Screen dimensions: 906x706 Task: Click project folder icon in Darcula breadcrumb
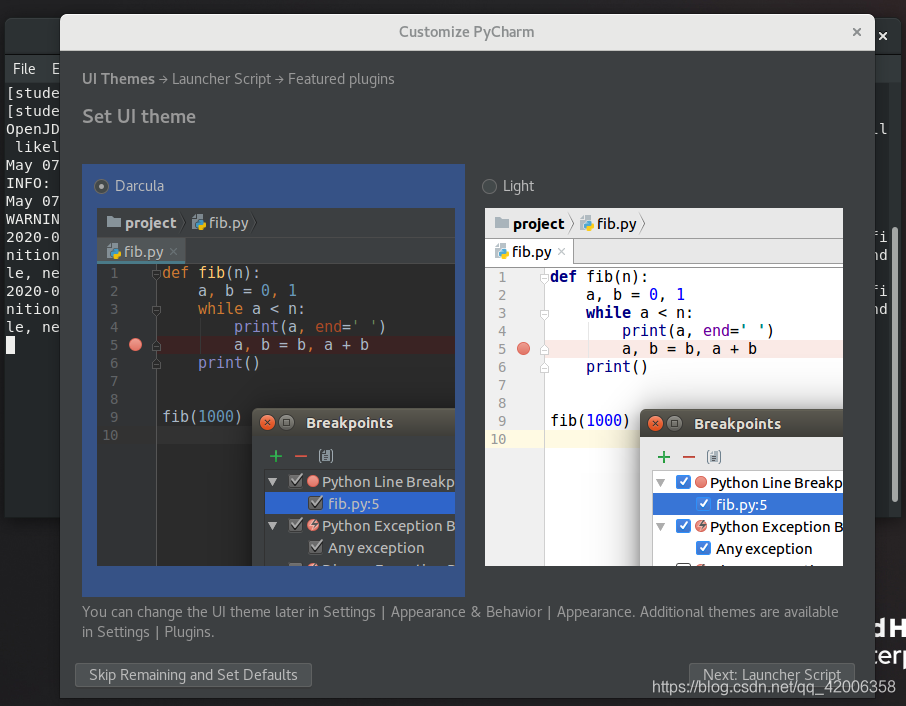click(114, 222)
